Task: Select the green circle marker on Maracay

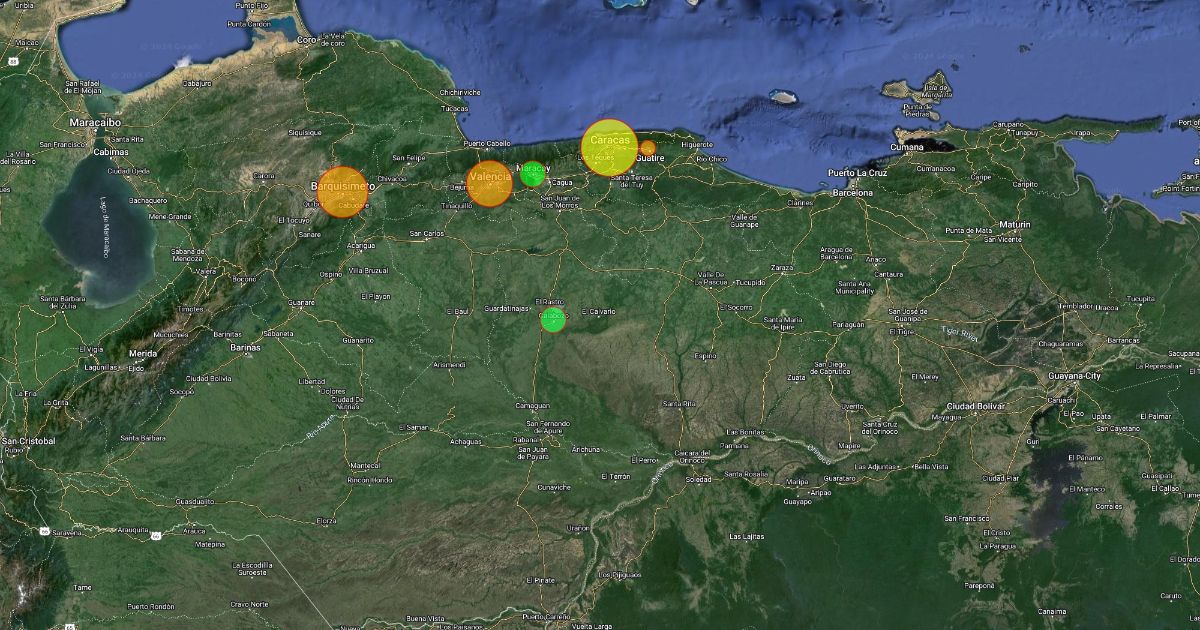Action: tap(533, 174)
